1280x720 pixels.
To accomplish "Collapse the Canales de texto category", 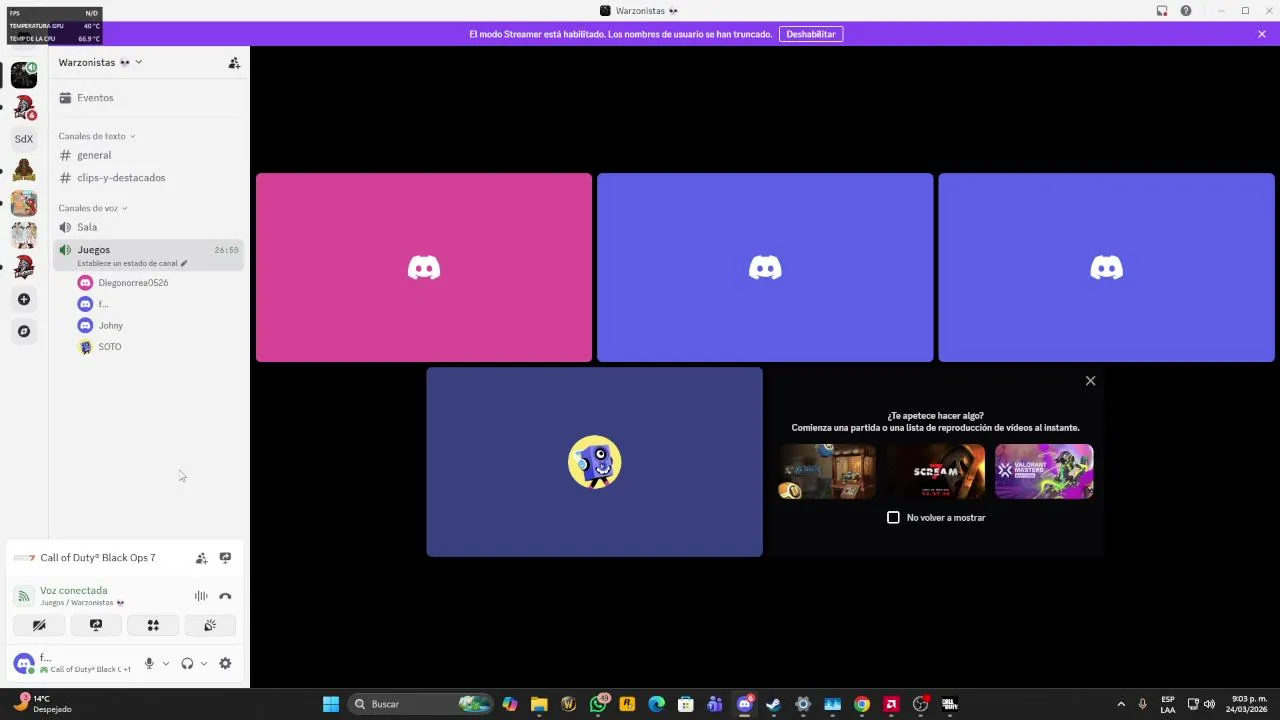I will [x=96, y=136].
